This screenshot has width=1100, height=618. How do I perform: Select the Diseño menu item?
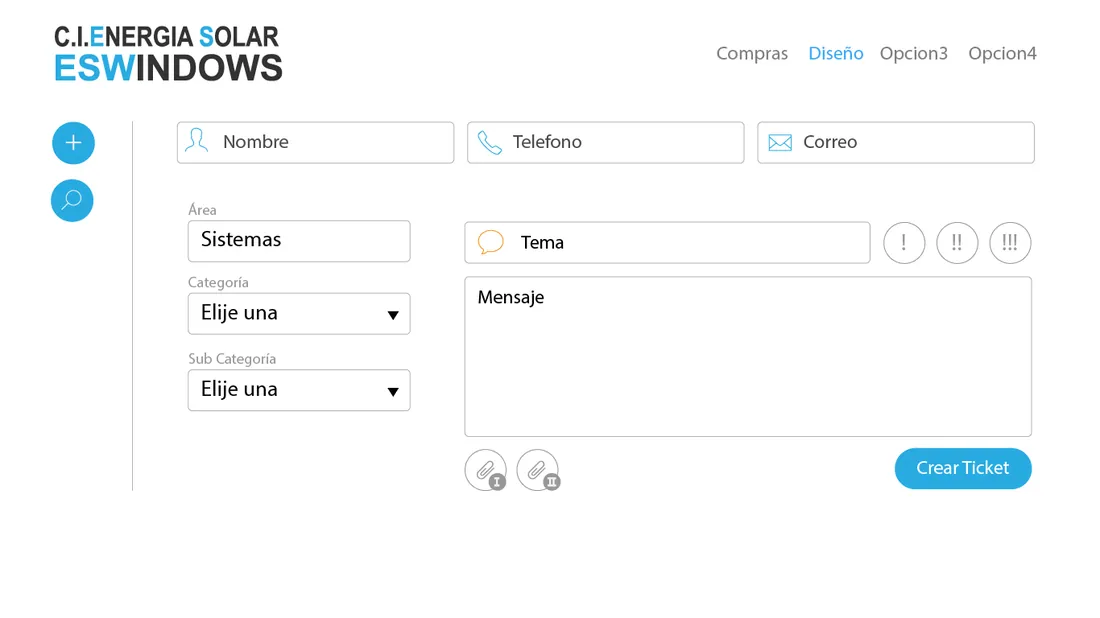tap(836, 53)
